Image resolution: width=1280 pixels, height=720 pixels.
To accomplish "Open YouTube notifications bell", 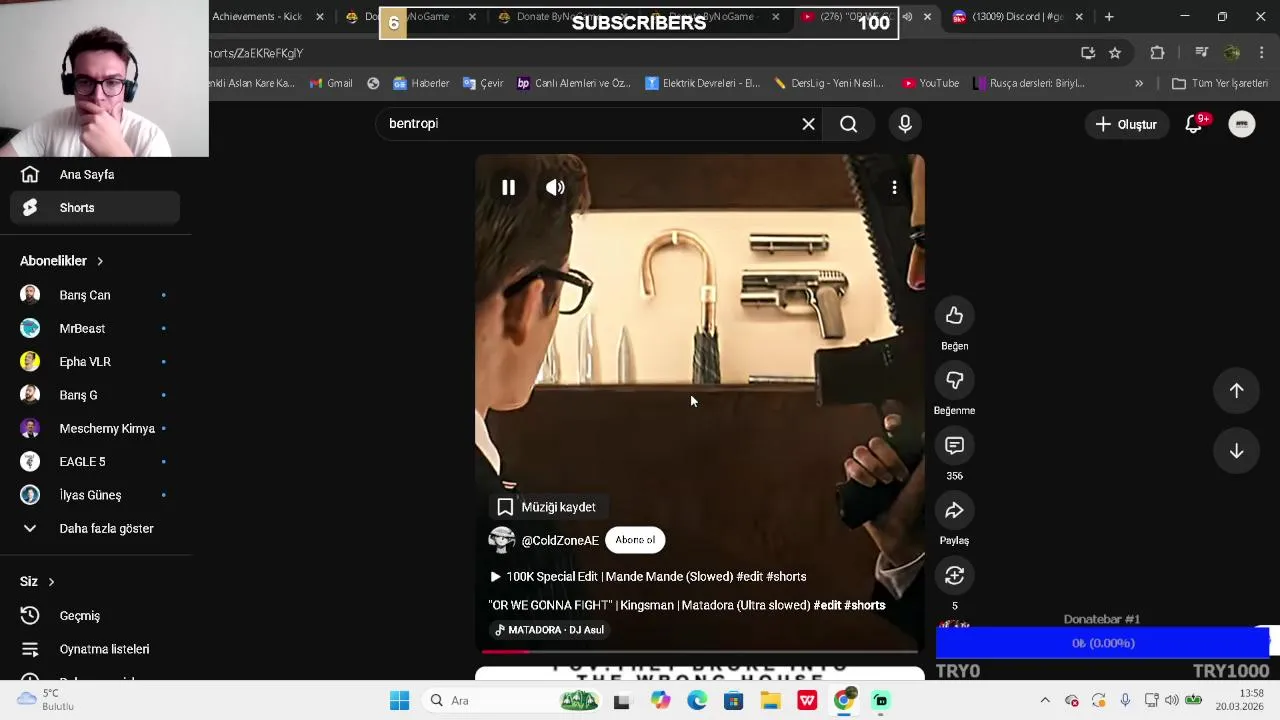I will click(1193, 124).
